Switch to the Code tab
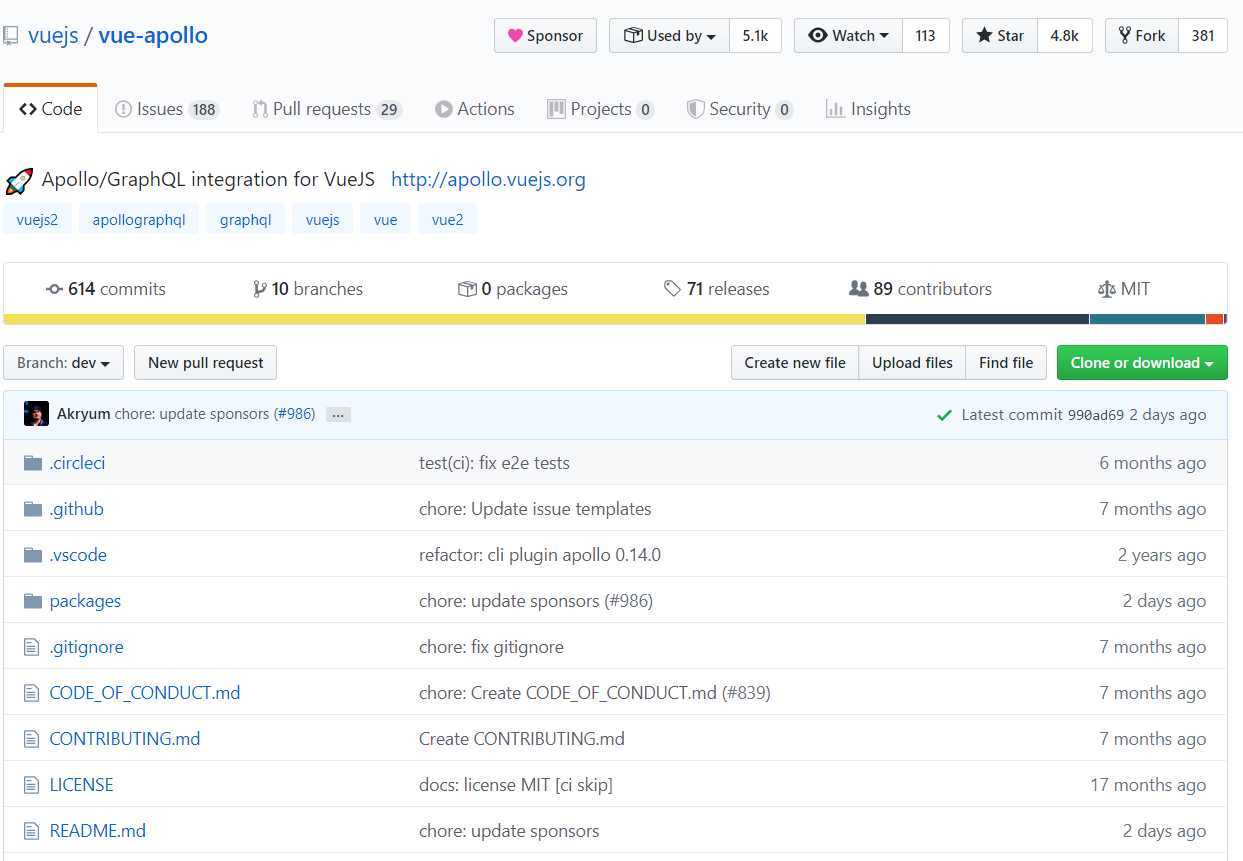Viewport: 1243px width, 861px height. coord(51,109)
